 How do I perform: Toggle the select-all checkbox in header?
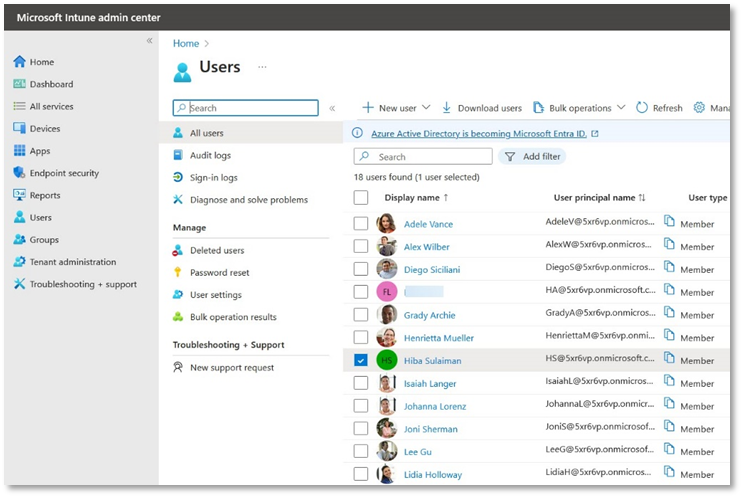click(x=361, y=198)
